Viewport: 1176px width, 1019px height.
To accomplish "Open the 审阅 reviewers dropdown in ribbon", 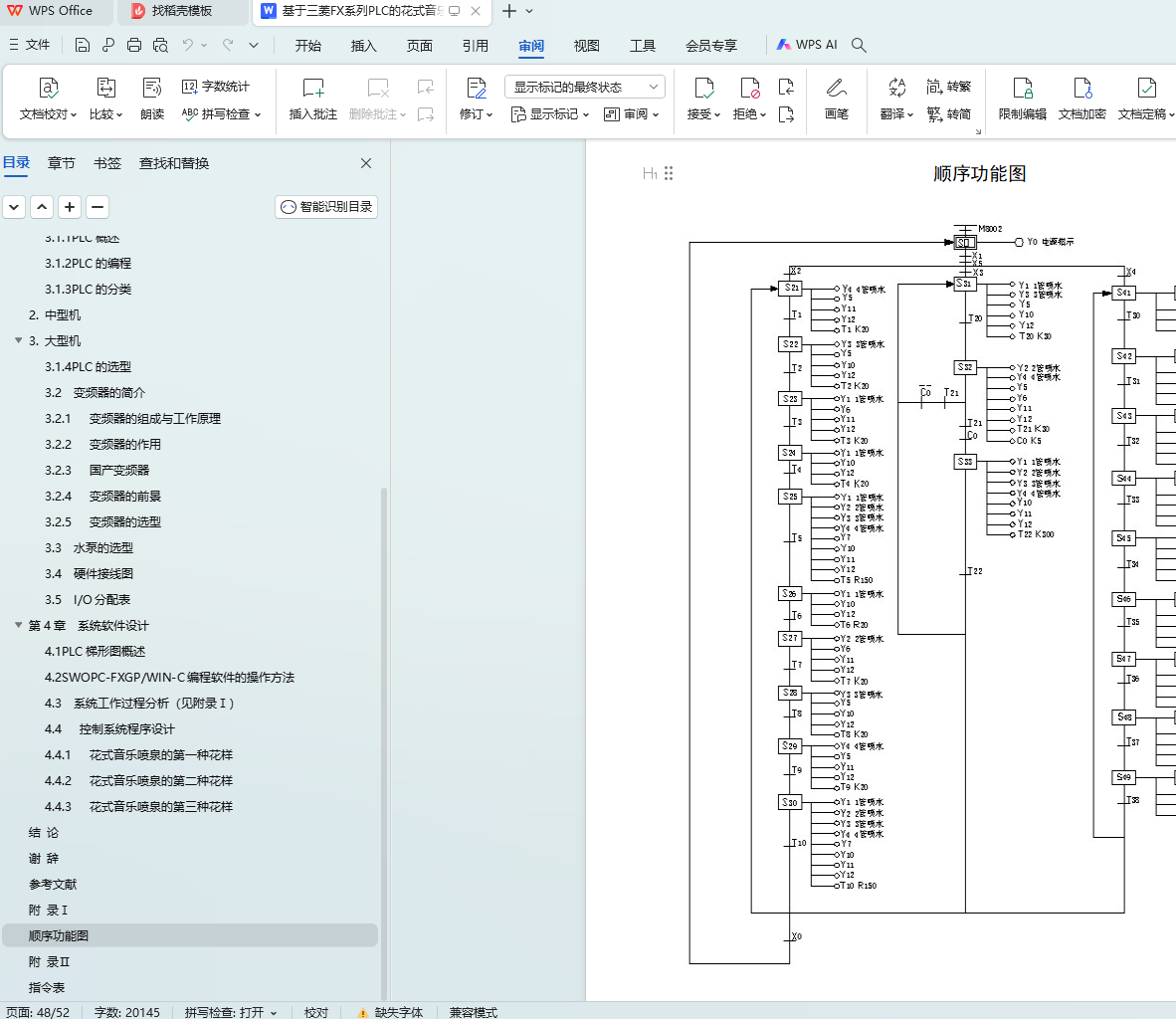I will pos(632,114).
